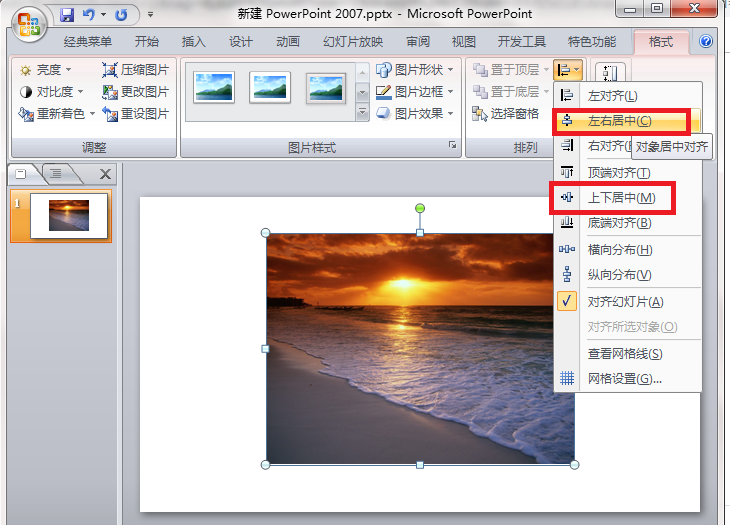The image size is (730, 525).
Task: Apply the first picture style thumbnail
Action: pyautogui.click(x=214, y=87)
